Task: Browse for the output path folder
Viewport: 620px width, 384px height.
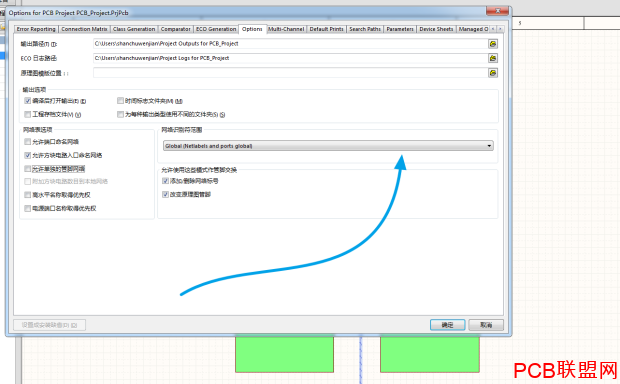Action: tap(493, 44)
